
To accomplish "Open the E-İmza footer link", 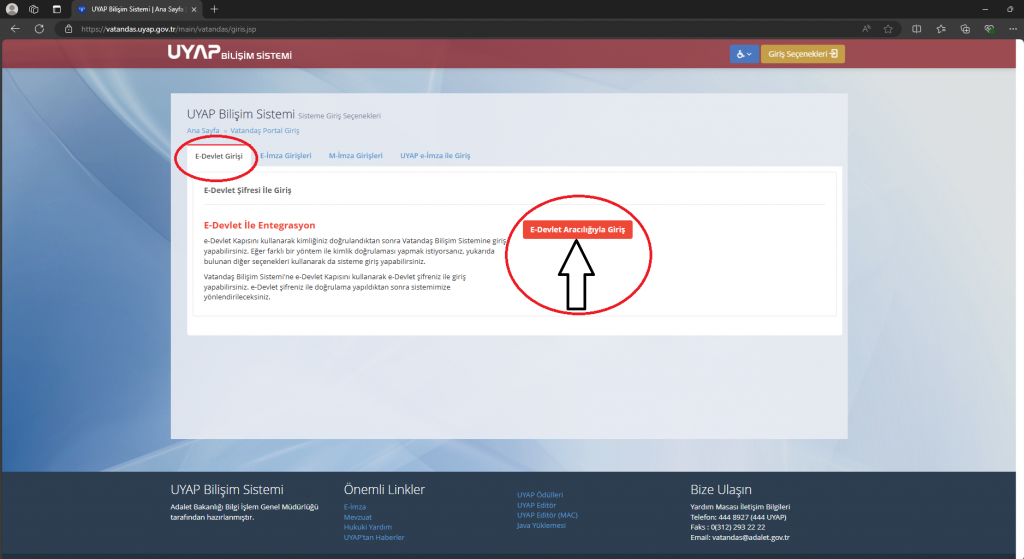I will pos(355,507).
